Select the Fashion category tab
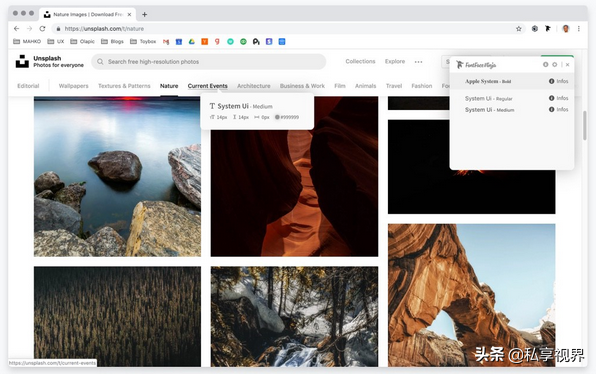The height and width of the screenshot is (374, 596). pos(422,86)
